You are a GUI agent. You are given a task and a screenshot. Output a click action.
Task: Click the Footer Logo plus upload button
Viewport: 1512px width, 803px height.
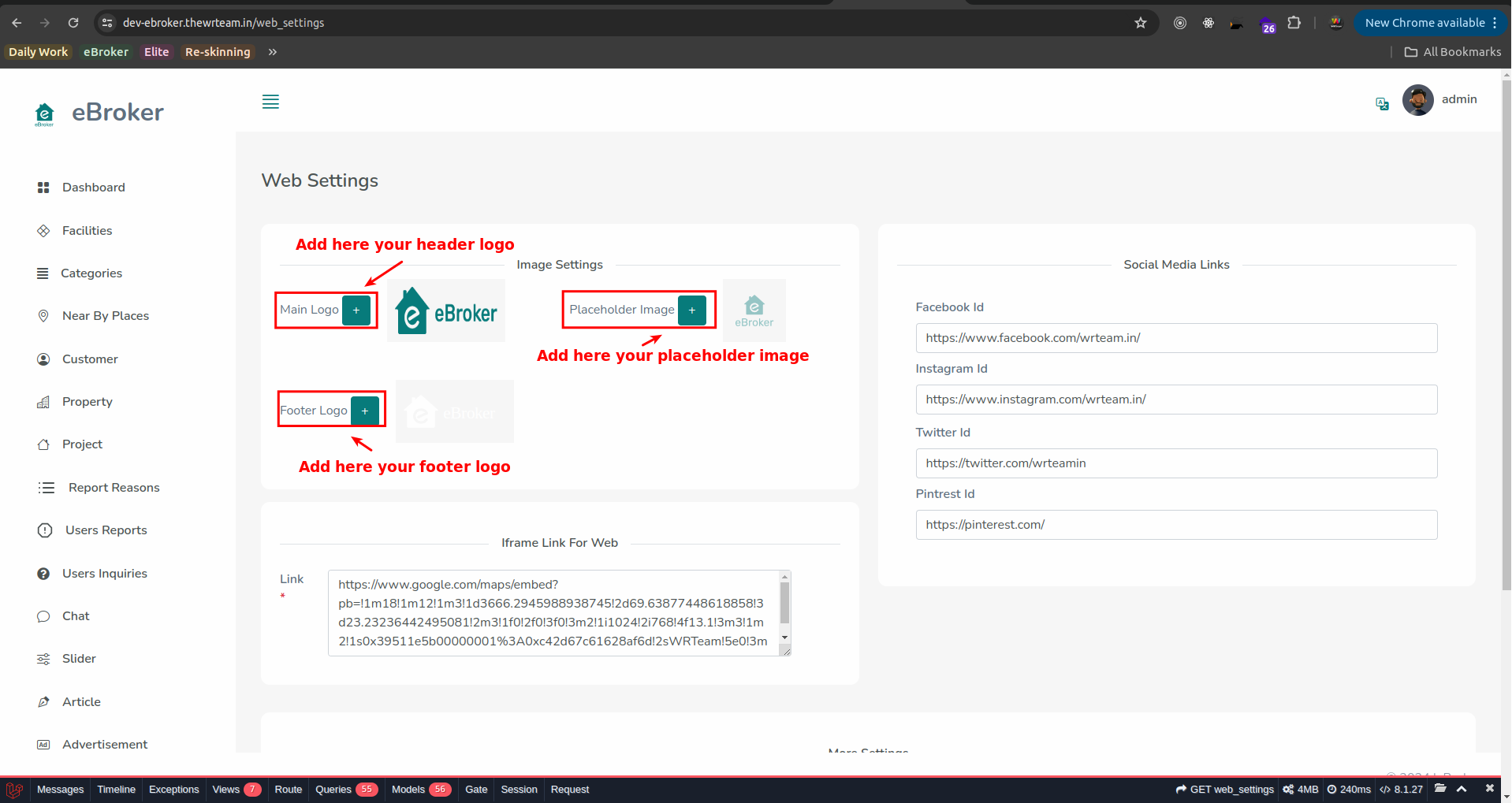(364, 411)
